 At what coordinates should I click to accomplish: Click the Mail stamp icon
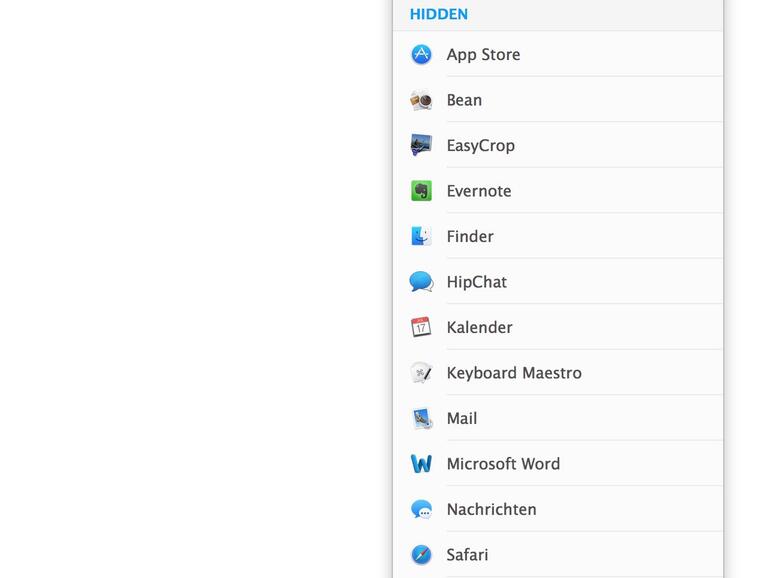coord(421,419)
